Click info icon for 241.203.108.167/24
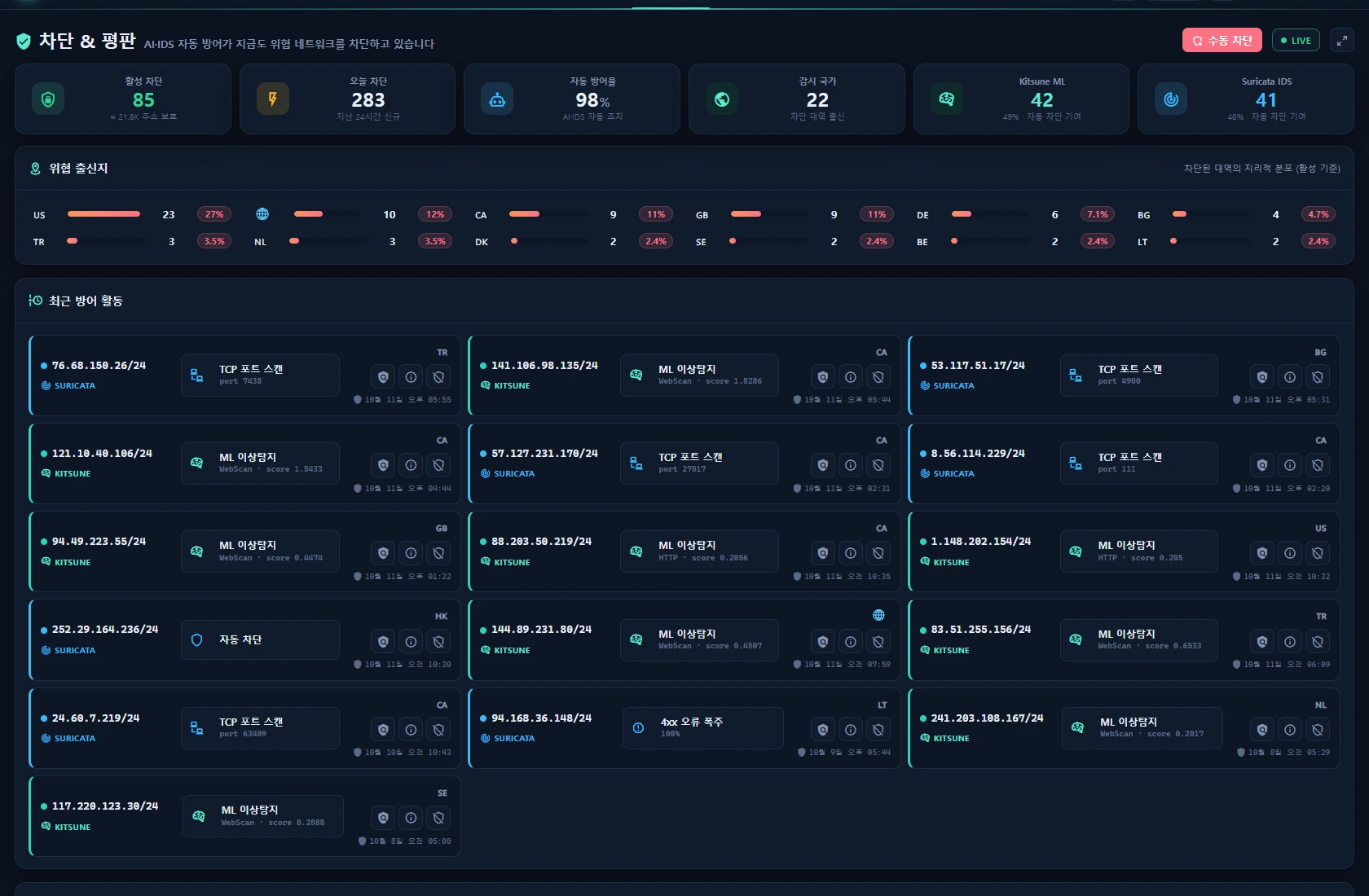This screenshot has width=1369, height=896. [x=1290, y=730]
